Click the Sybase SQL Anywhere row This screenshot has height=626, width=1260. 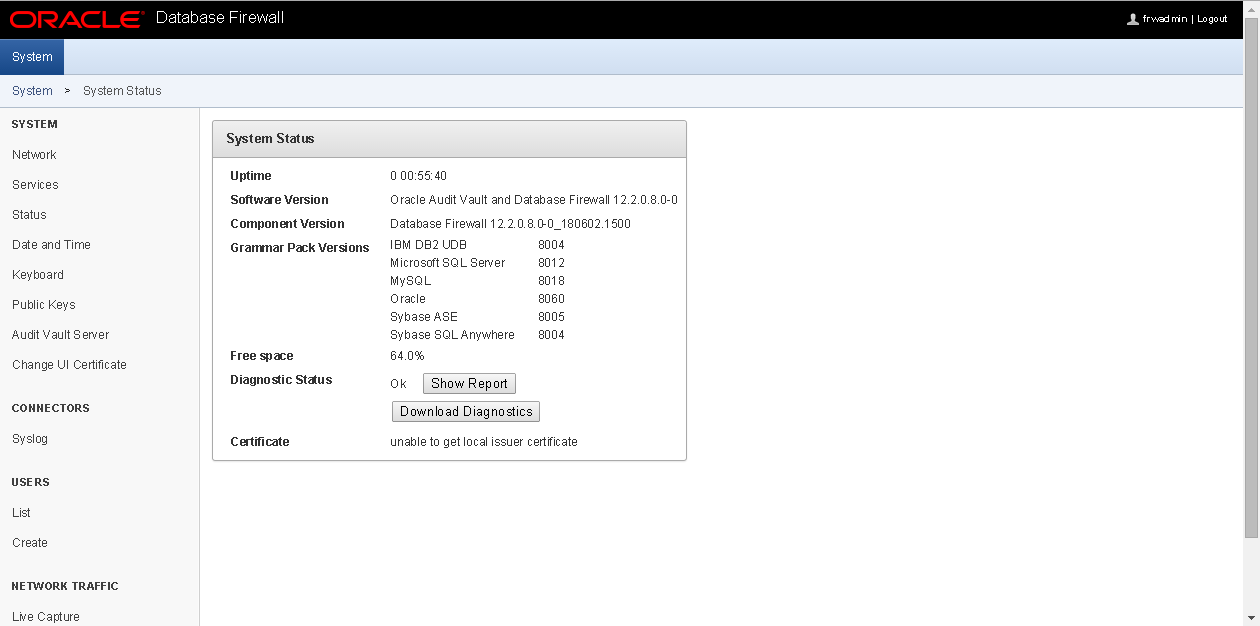click(x=477, y=335)
